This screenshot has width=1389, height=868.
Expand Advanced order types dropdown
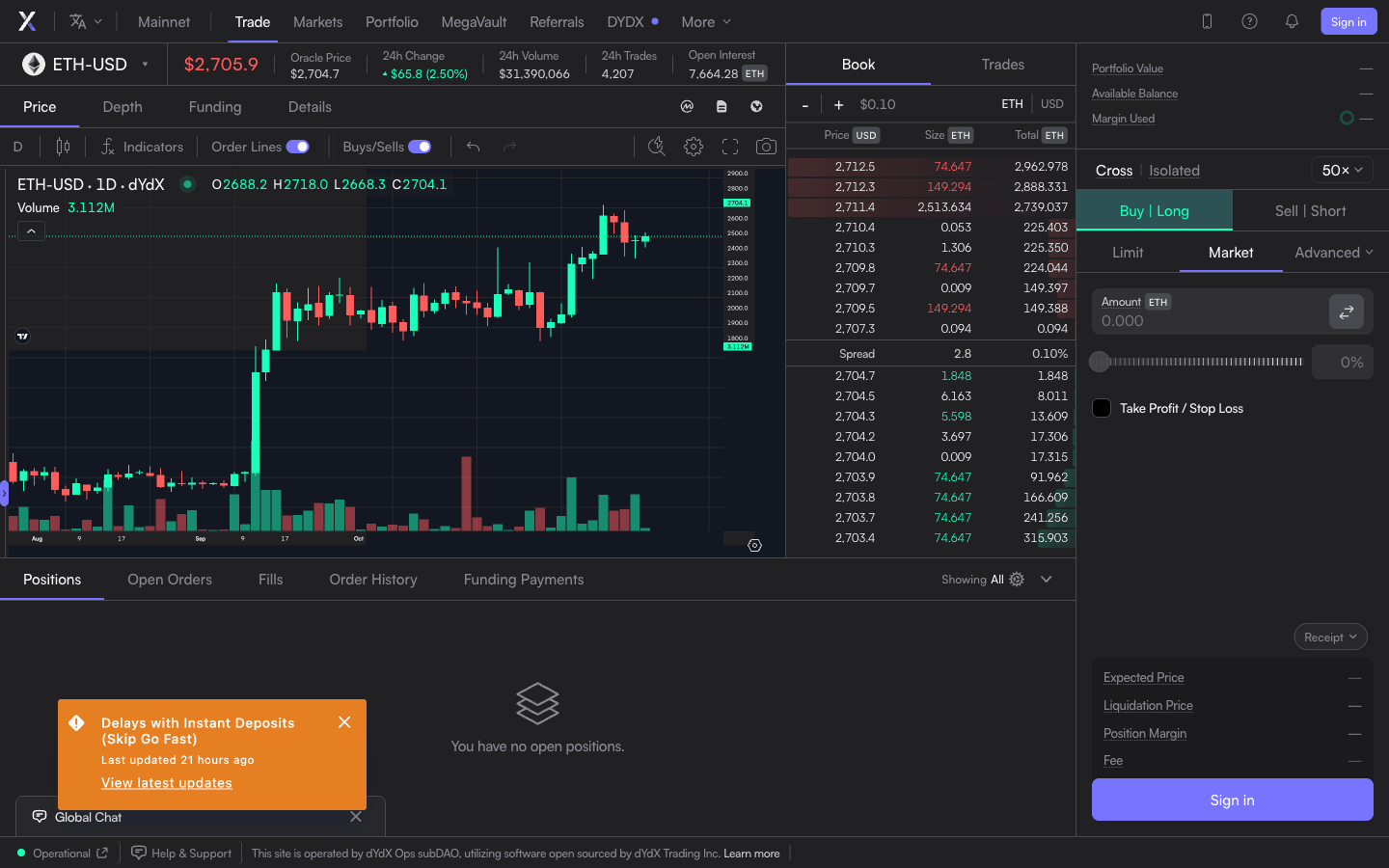(x=1334, y=253)
